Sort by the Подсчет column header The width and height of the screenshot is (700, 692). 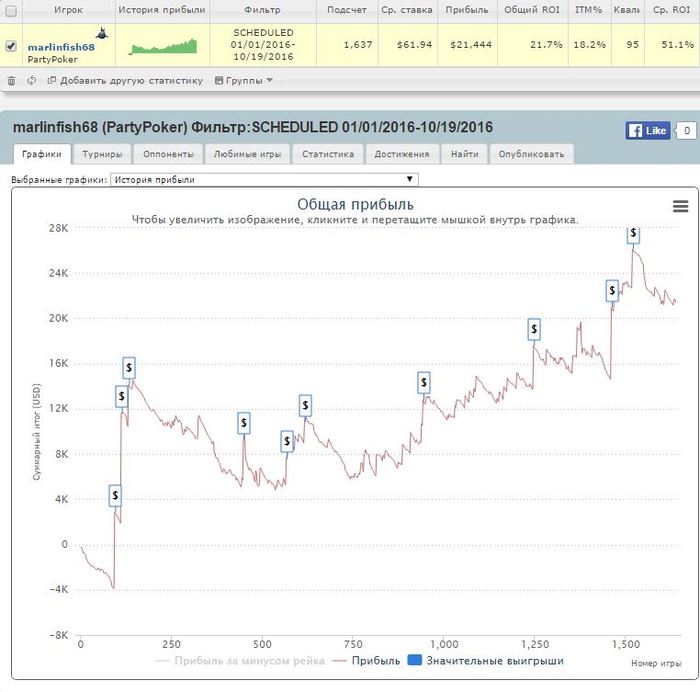coord(346,10)
